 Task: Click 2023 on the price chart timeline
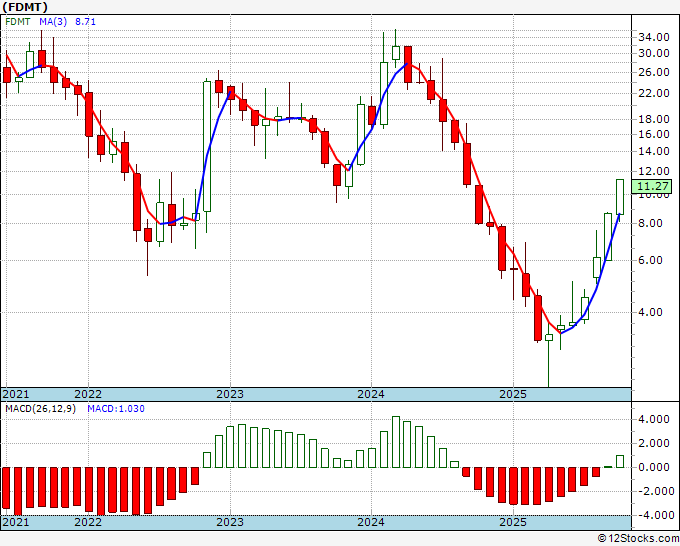pyautogui.click(x=230, y=394)
